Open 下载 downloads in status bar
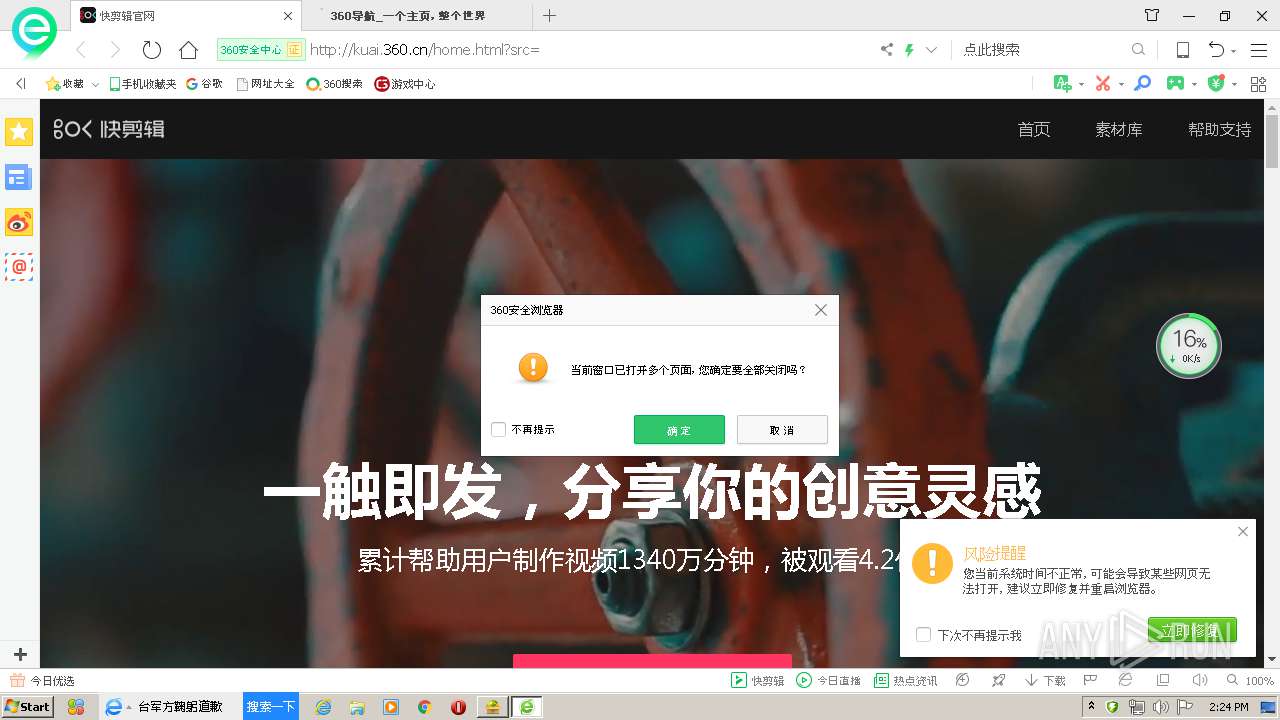1280x720 pixels. [x=1045, y=680]
